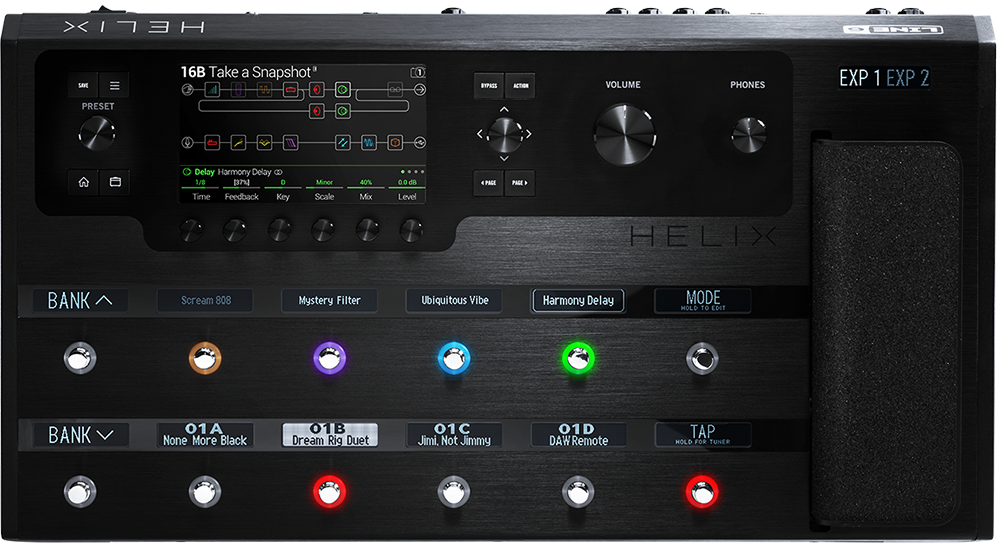Select the Level parameter on screen
Viewport: 1000px width, 545px height.
[x=407, y=190]
